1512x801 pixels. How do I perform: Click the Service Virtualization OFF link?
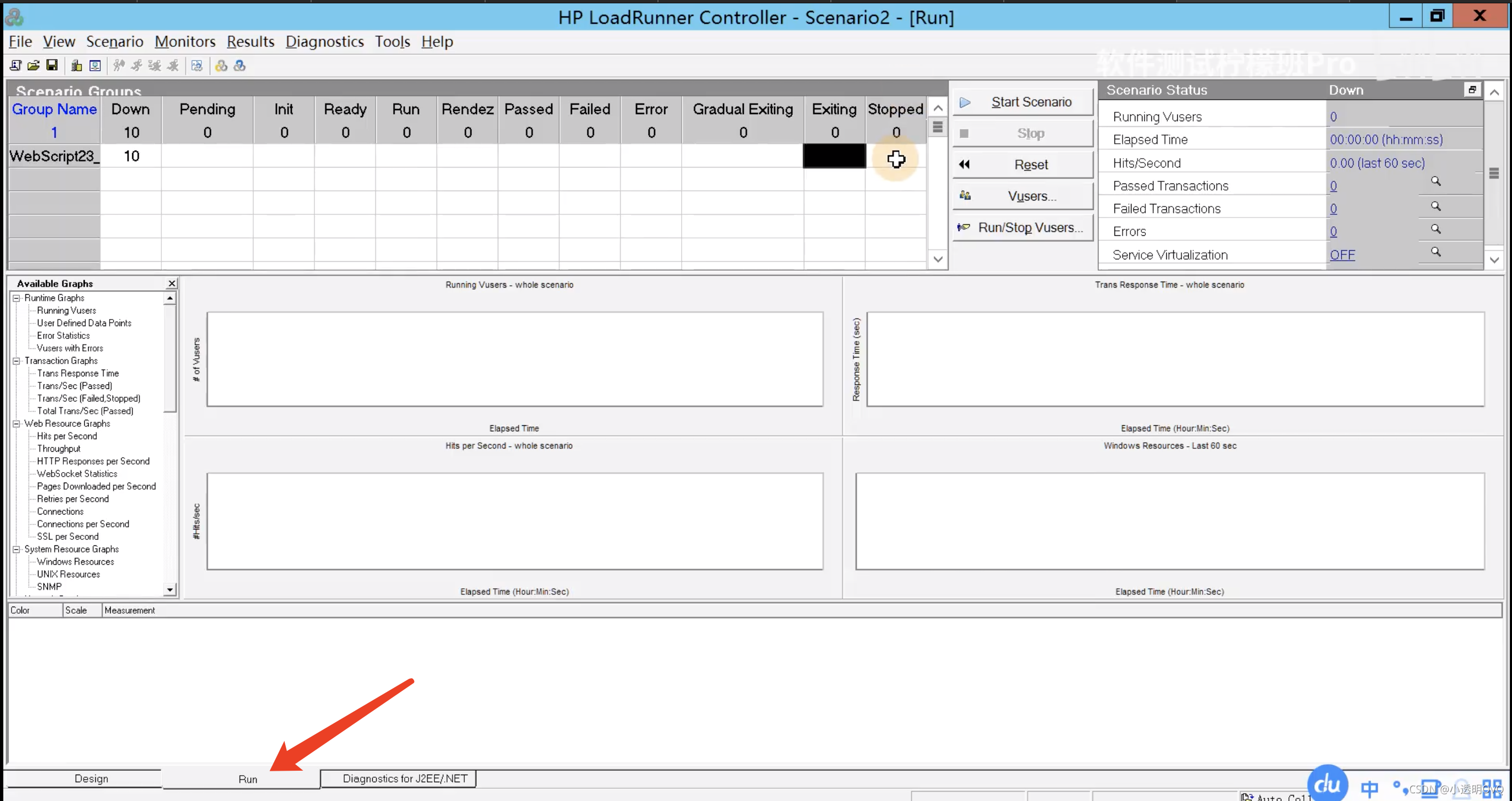tap(1342, 255)
